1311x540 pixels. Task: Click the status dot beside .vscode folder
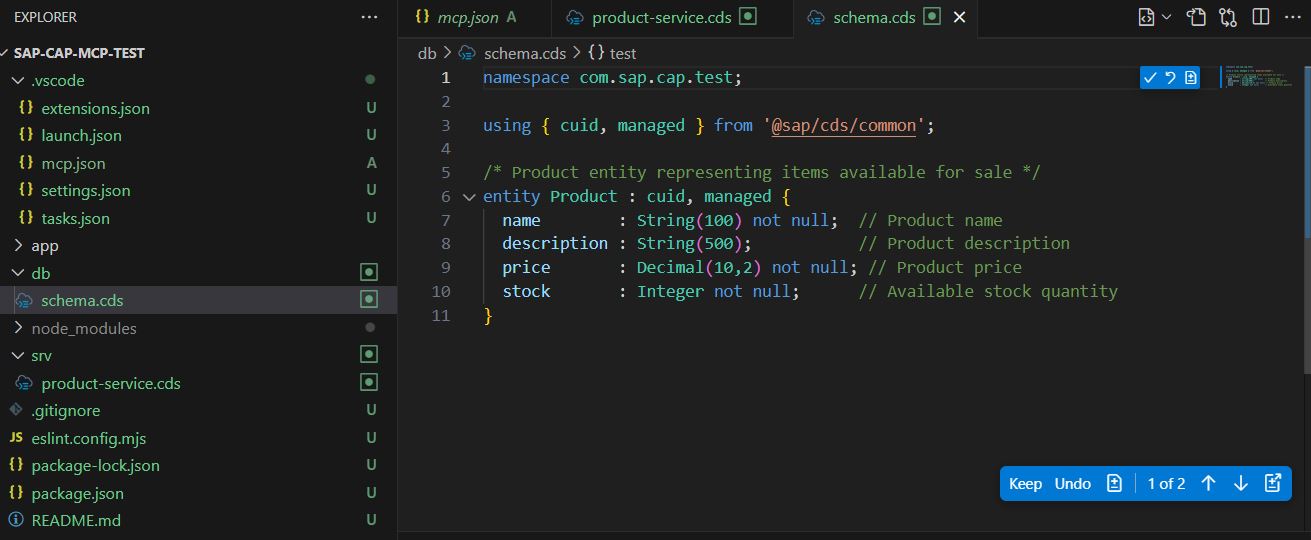[370, 79]
